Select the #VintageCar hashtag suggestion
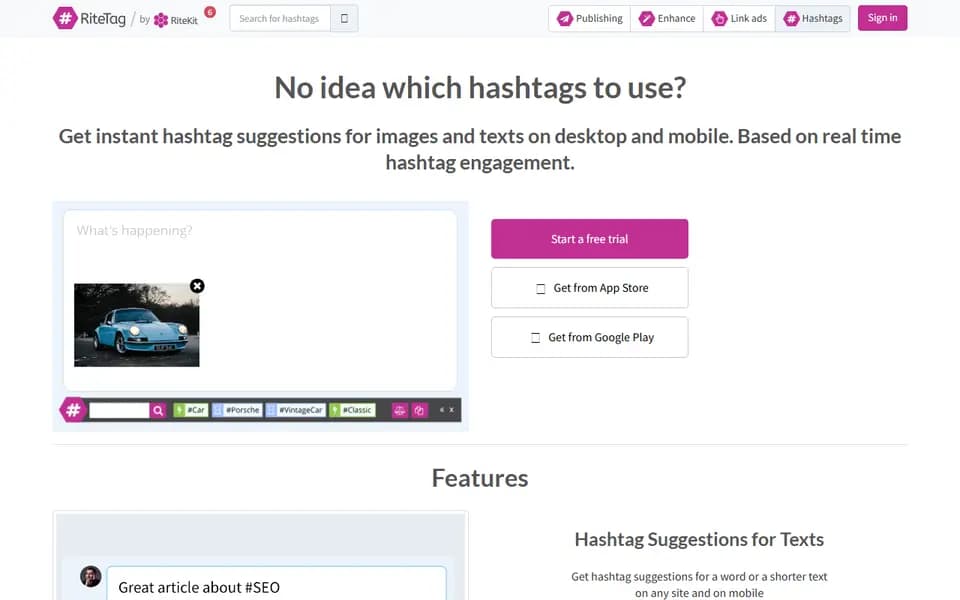This screenshot has height=600, width=960. point(295,410)
